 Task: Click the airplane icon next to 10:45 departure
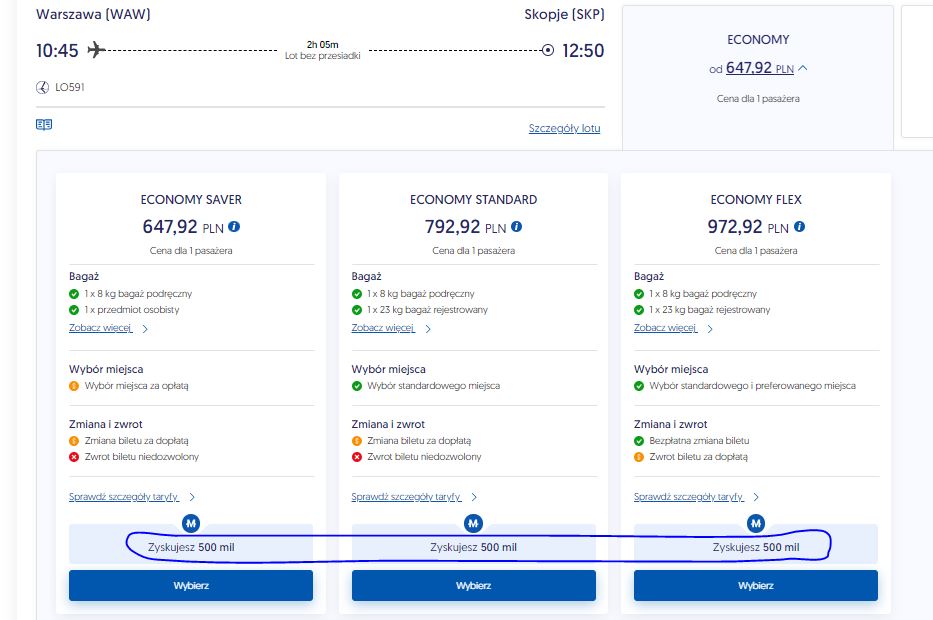click(x=96, y=50)
